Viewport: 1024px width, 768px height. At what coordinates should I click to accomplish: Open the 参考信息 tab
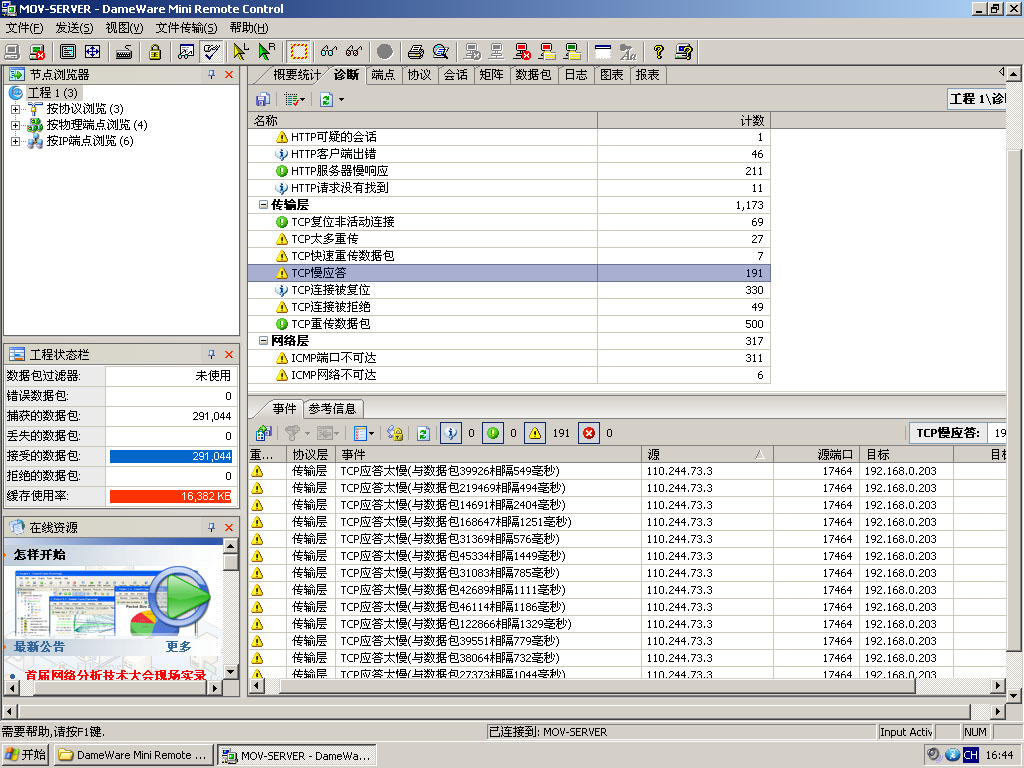pos(332,408)
